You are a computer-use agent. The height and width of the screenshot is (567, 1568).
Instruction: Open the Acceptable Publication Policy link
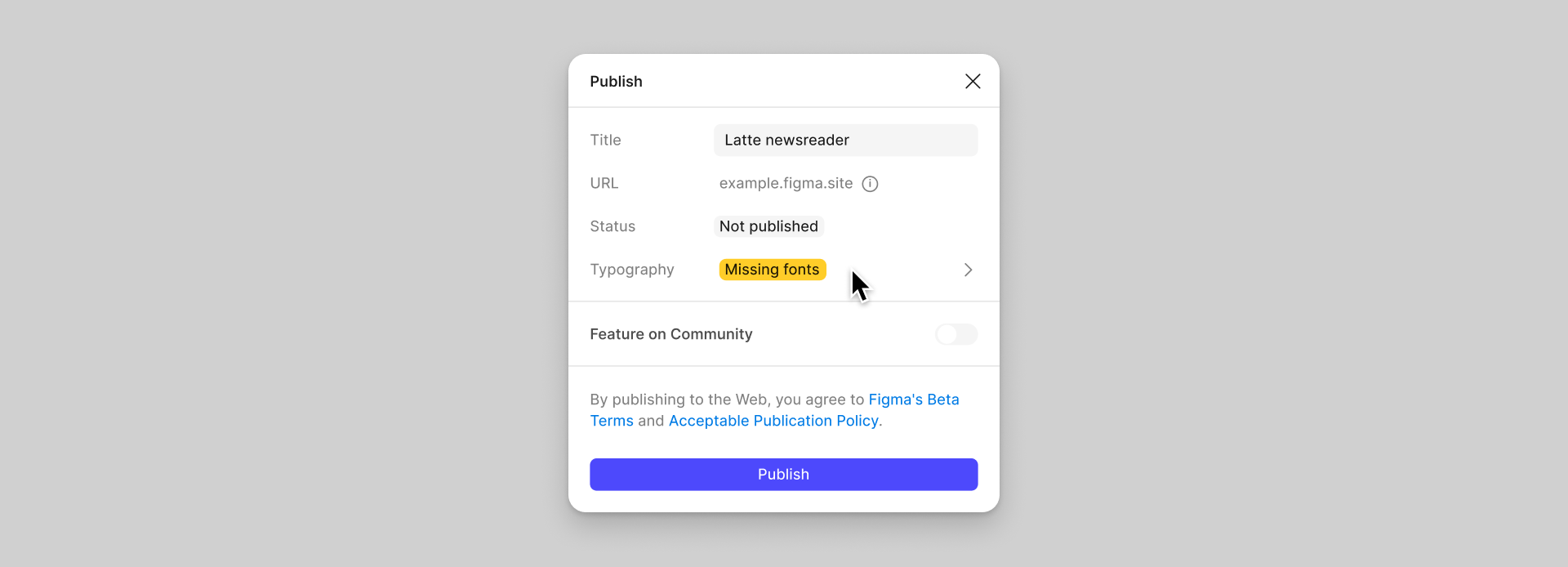pyautogui.click(x=773, y=421)
